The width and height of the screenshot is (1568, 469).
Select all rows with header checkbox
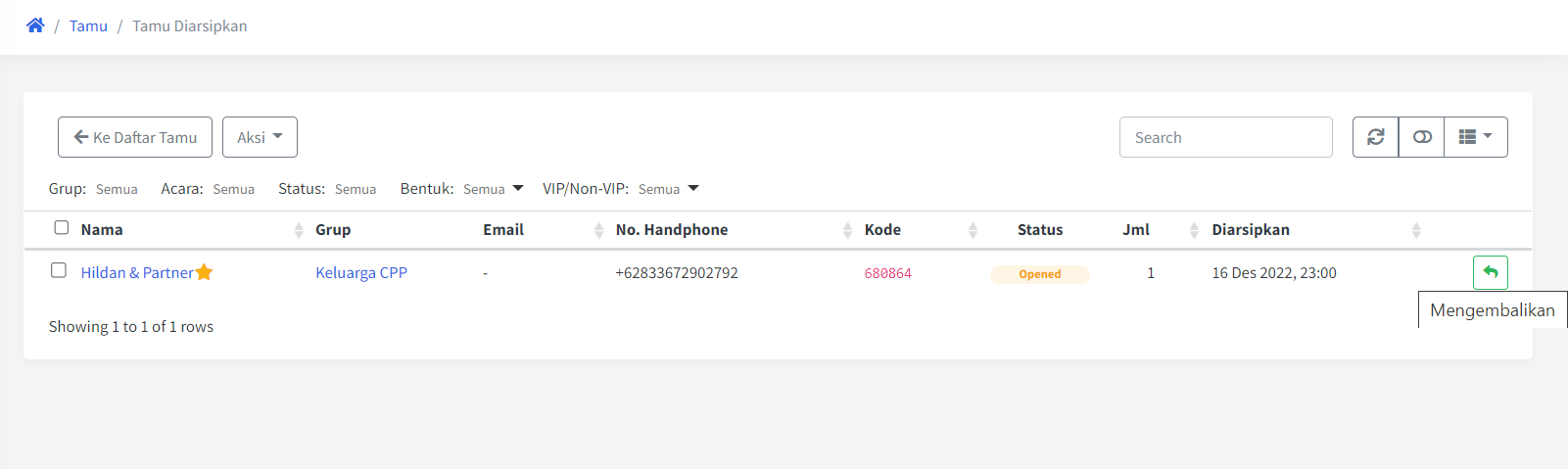[61, 227]
